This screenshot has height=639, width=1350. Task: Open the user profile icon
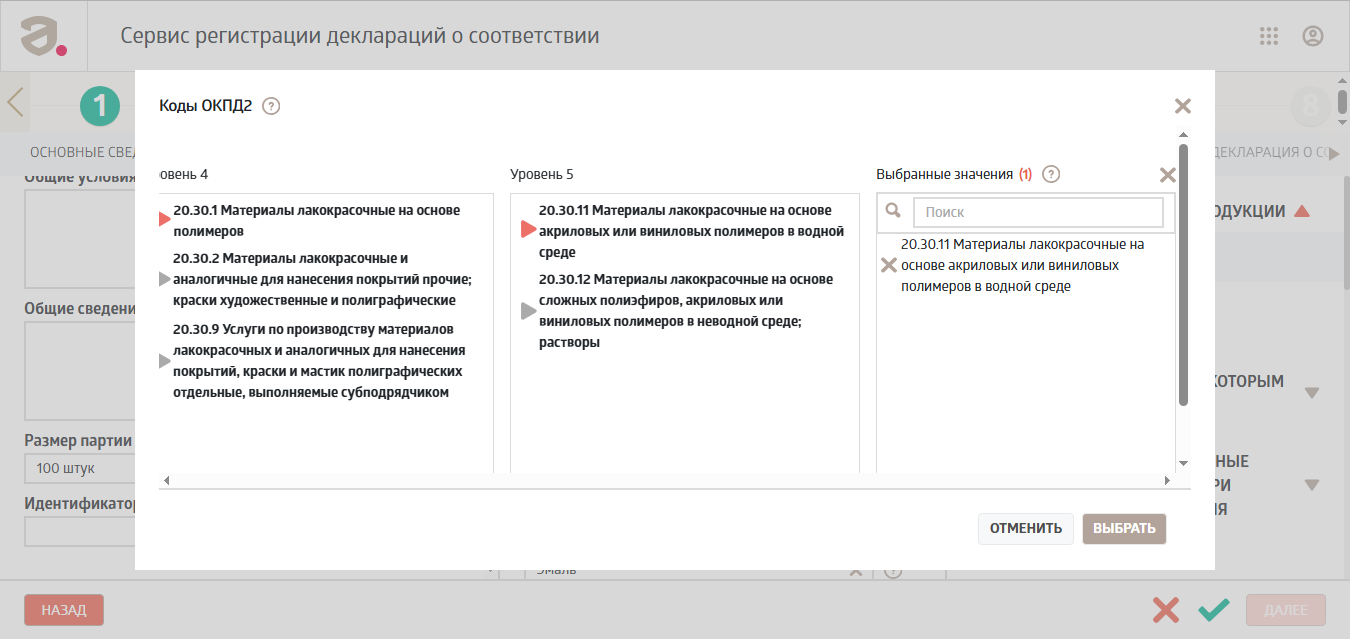[x=1313, y=36]
